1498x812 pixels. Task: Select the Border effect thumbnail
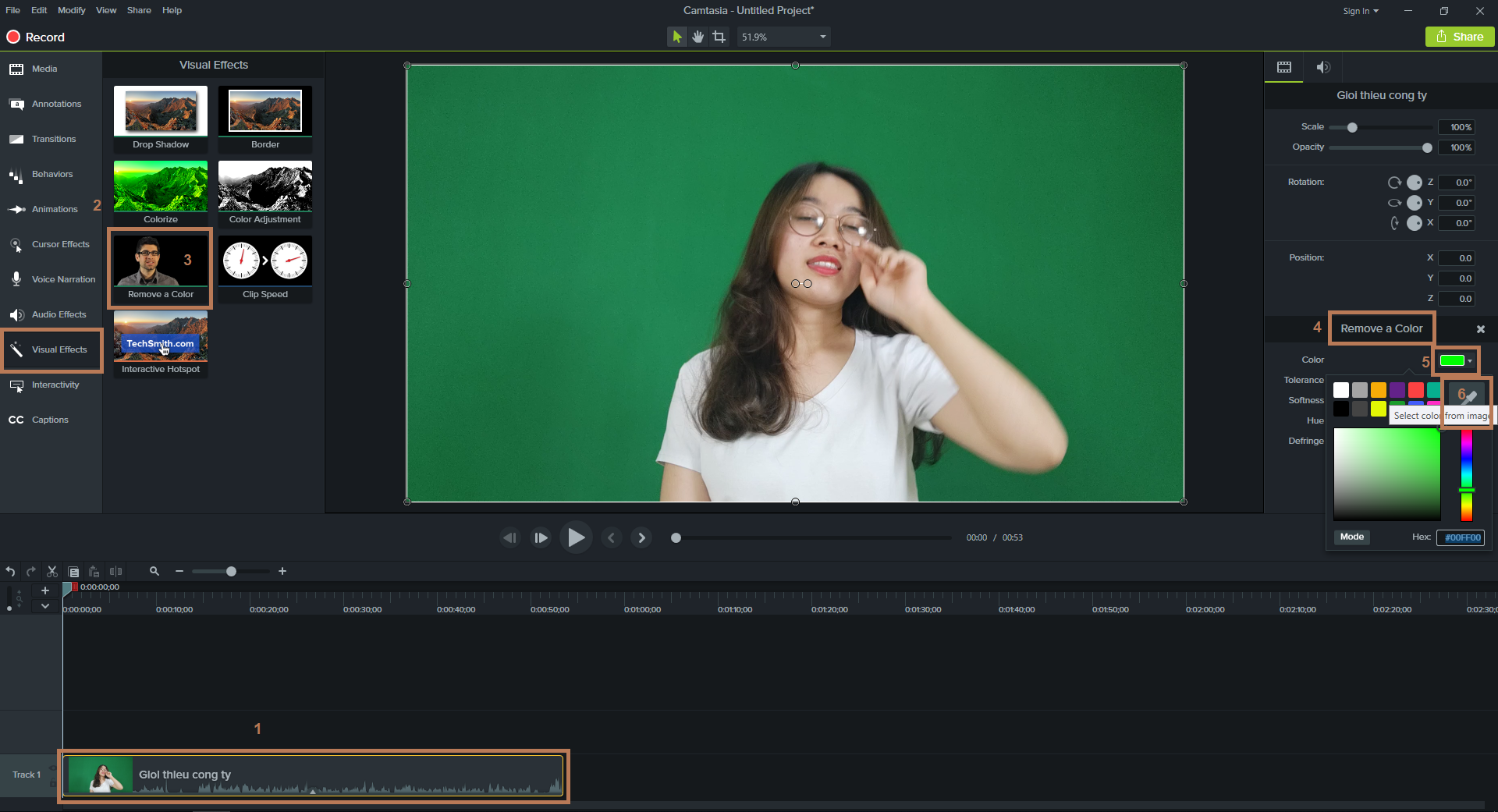265,119
